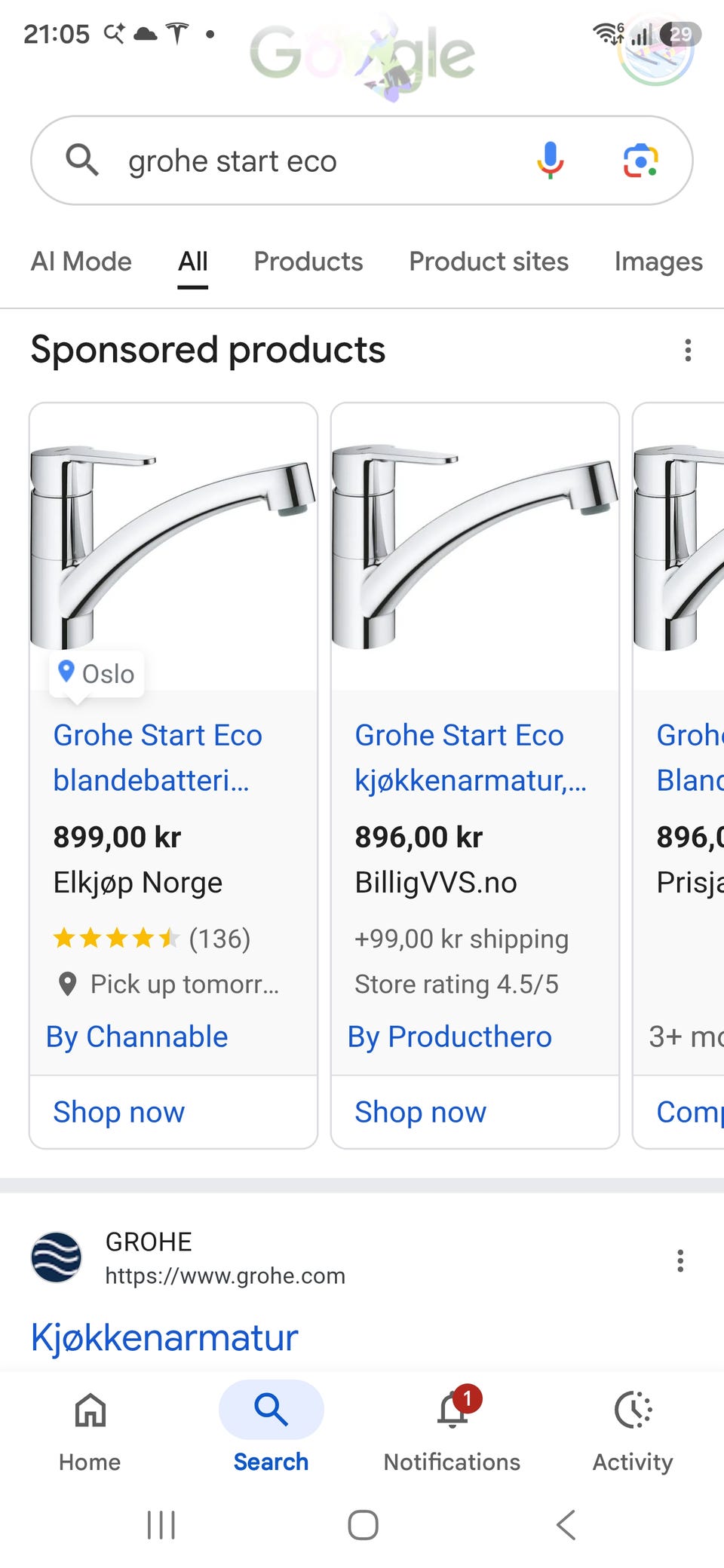Tap Shop now under BilligVVS.no
Image resolution: width=724 pixels, height=1568 pixels.
421,1112
